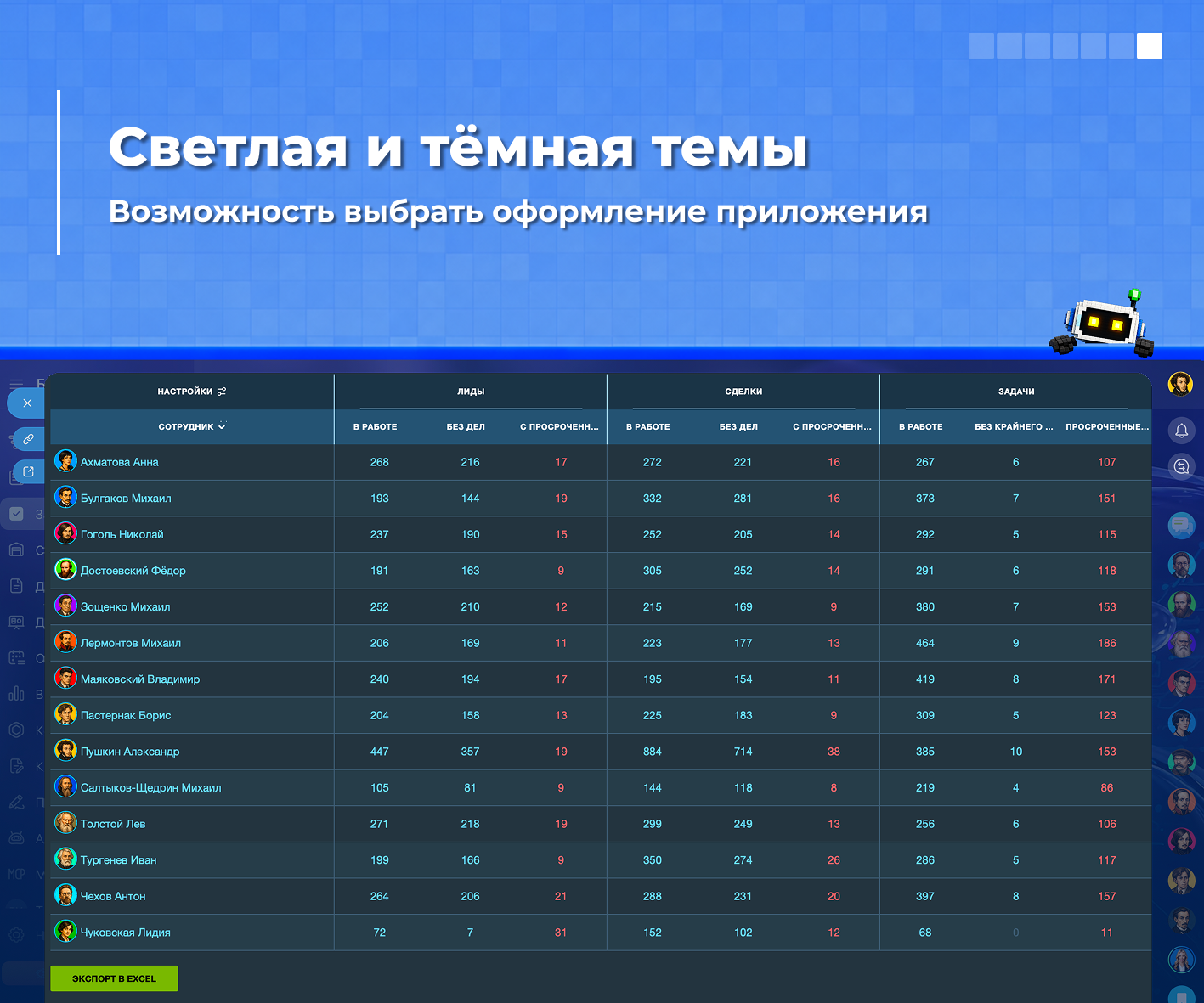Click the Задачи column group header
1204x1003 pixels.
pyautogui.click(x=1016, y=392)
